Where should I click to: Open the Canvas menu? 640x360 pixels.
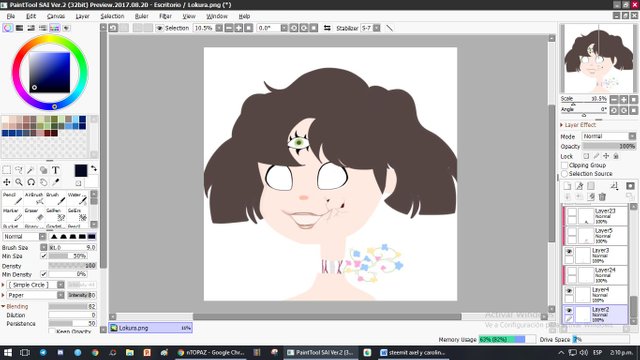56,16
